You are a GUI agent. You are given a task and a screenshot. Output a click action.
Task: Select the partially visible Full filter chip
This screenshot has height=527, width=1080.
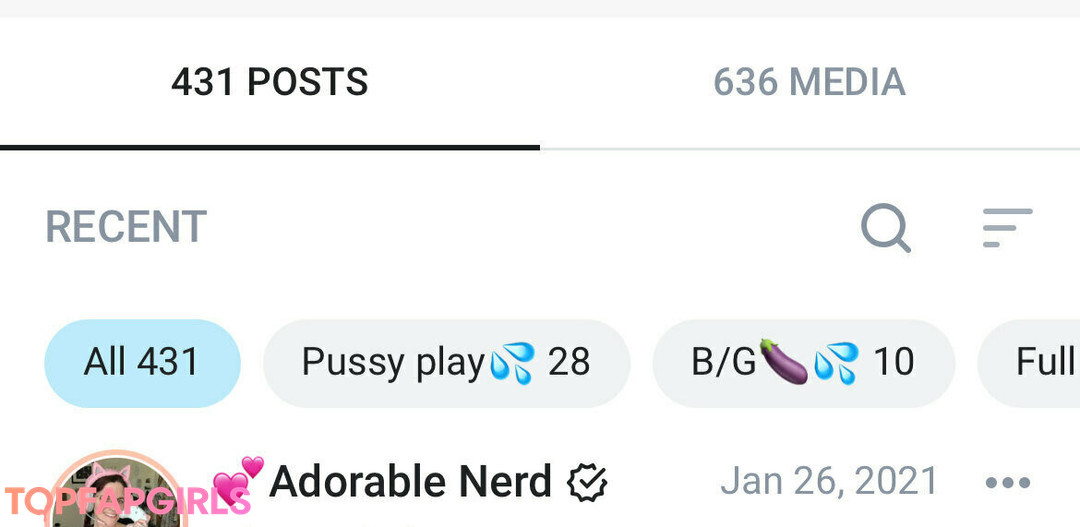pos(1029,363)
